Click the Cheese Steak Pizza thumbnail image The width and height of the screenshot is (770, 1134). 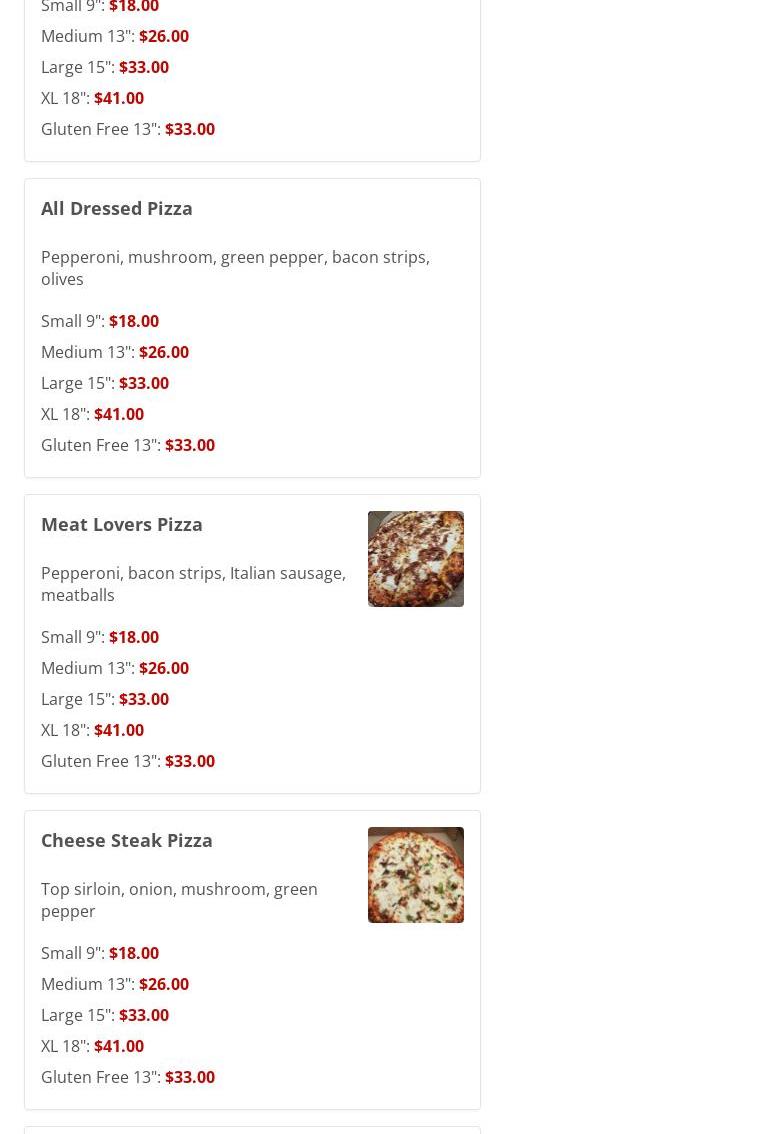pos(415,875)
